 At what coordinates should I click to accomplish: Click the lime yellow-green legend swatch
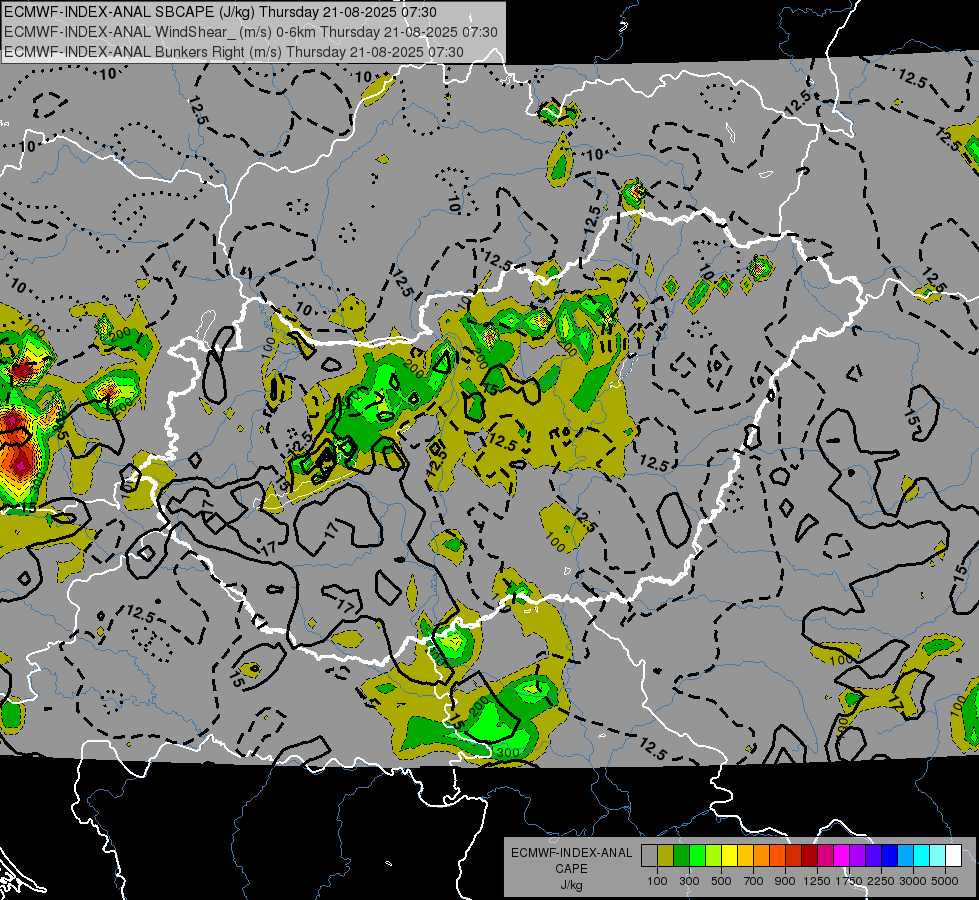coord(714,856)
